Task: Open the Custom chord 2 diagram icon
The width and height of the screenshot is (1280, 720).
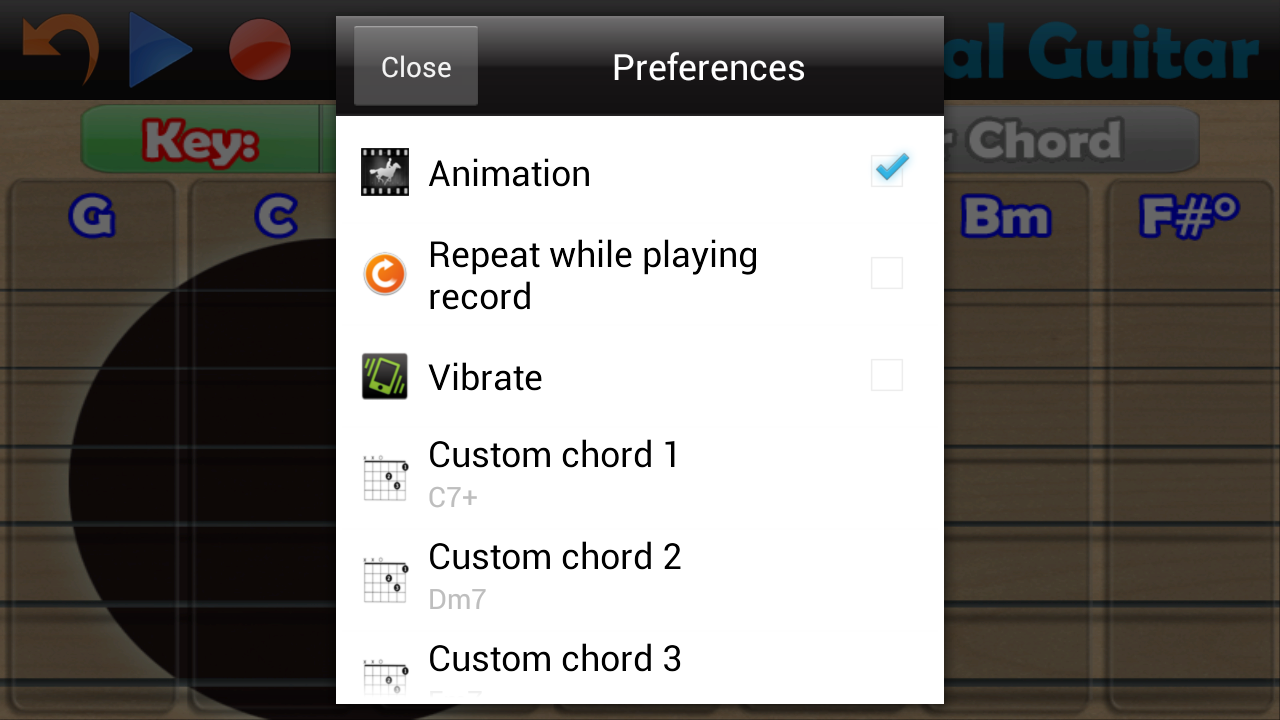Action: pyautogui.click(x=385, y=579)
